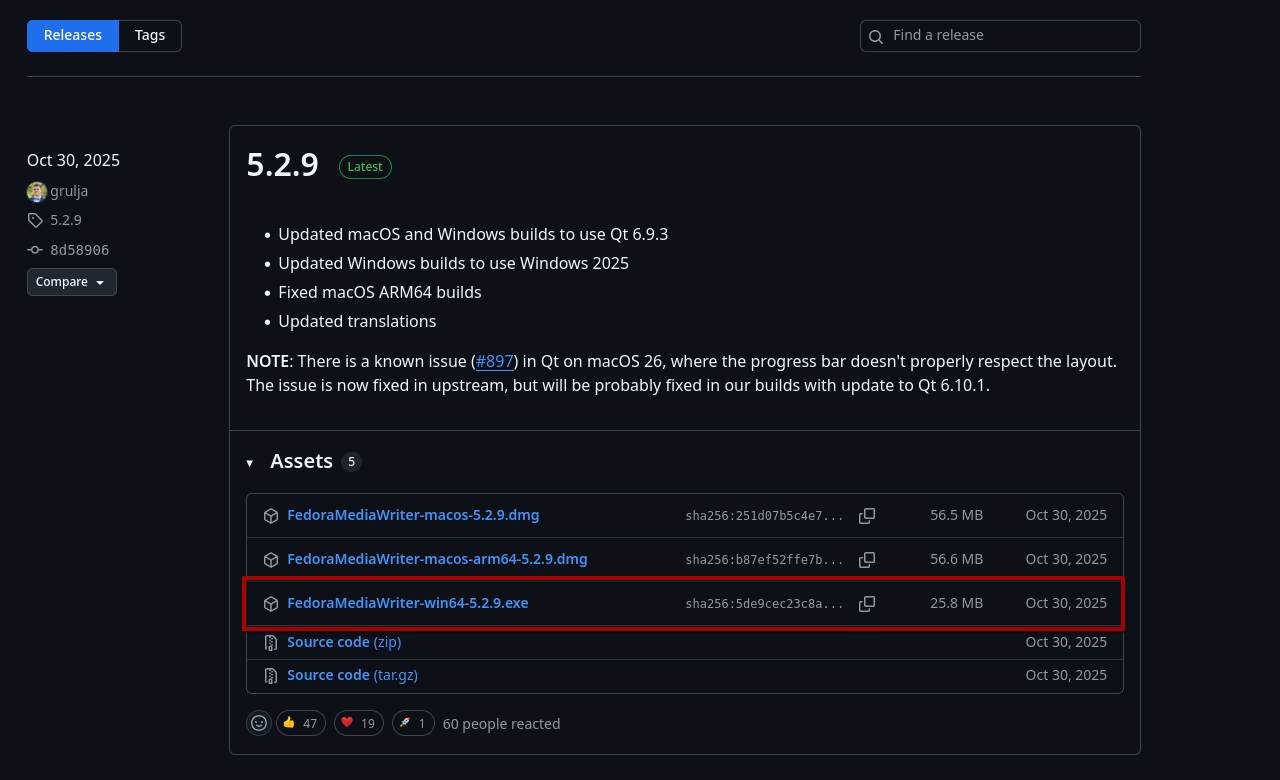
Task: Click the tag icon beside 5.2.9
Action: coord(36,220)
